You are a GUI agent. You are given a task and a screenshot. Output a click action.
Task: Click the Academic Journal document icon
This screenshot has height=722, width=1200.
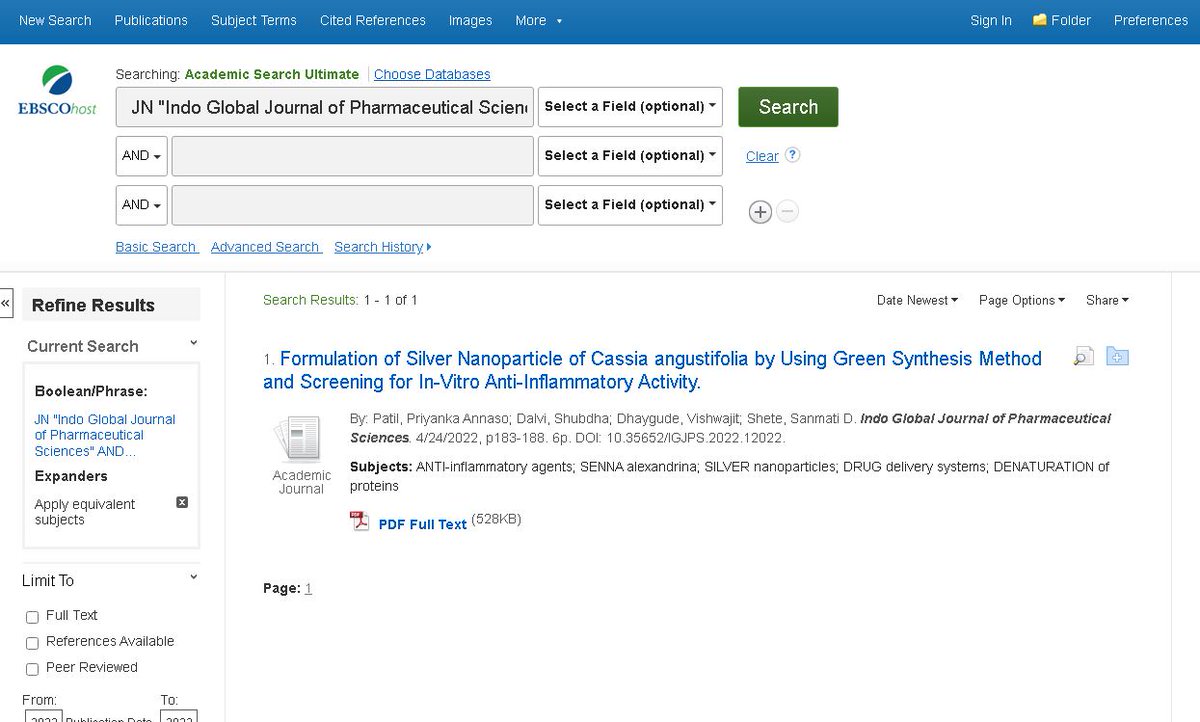(298, 438)
